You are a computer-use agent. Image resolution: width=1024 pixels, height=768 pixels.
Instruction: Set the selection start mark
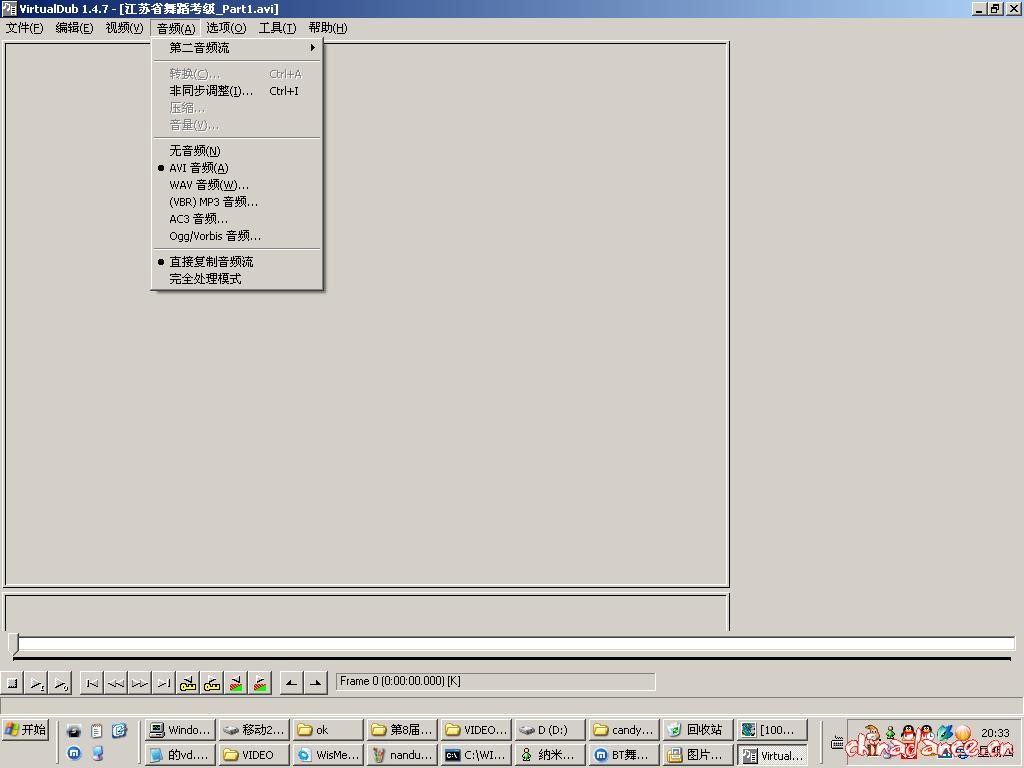click(x=291, y=684)
